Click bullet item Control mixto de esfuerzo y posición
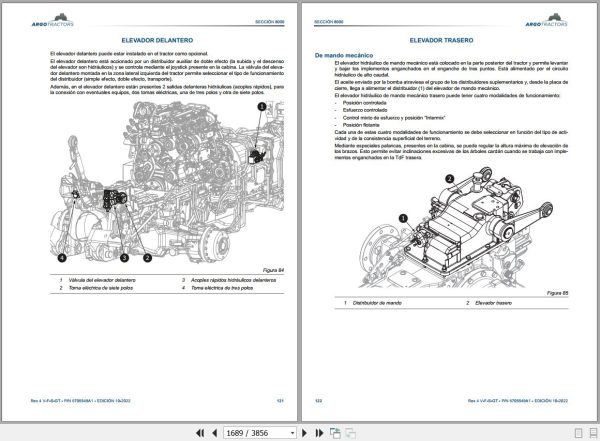Screen dimensions: 600x441 point(394,118)
